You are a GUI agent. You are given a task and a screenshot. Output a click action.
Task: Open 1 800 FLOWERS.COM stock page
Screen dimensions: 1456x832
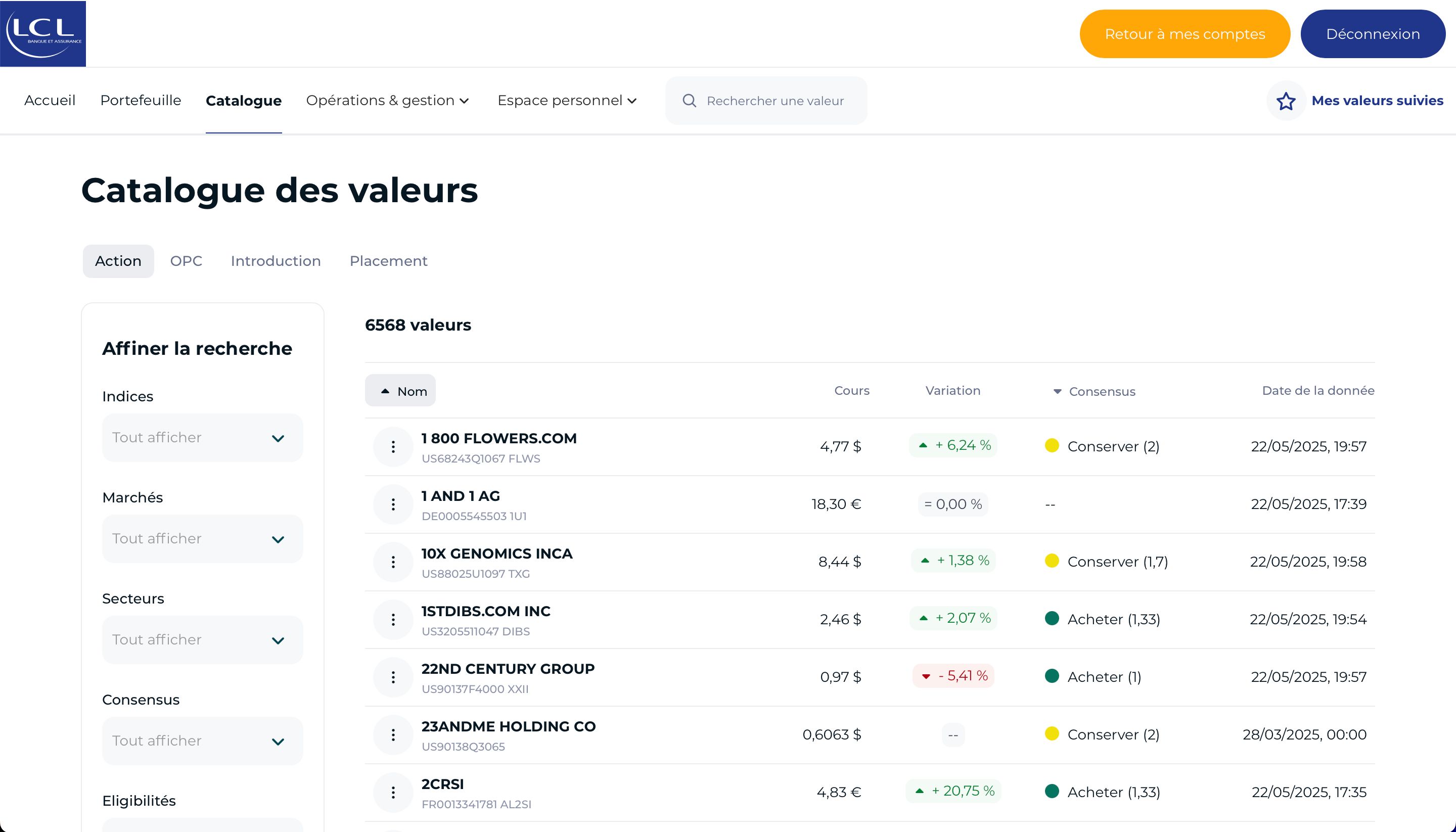point(499,438)
